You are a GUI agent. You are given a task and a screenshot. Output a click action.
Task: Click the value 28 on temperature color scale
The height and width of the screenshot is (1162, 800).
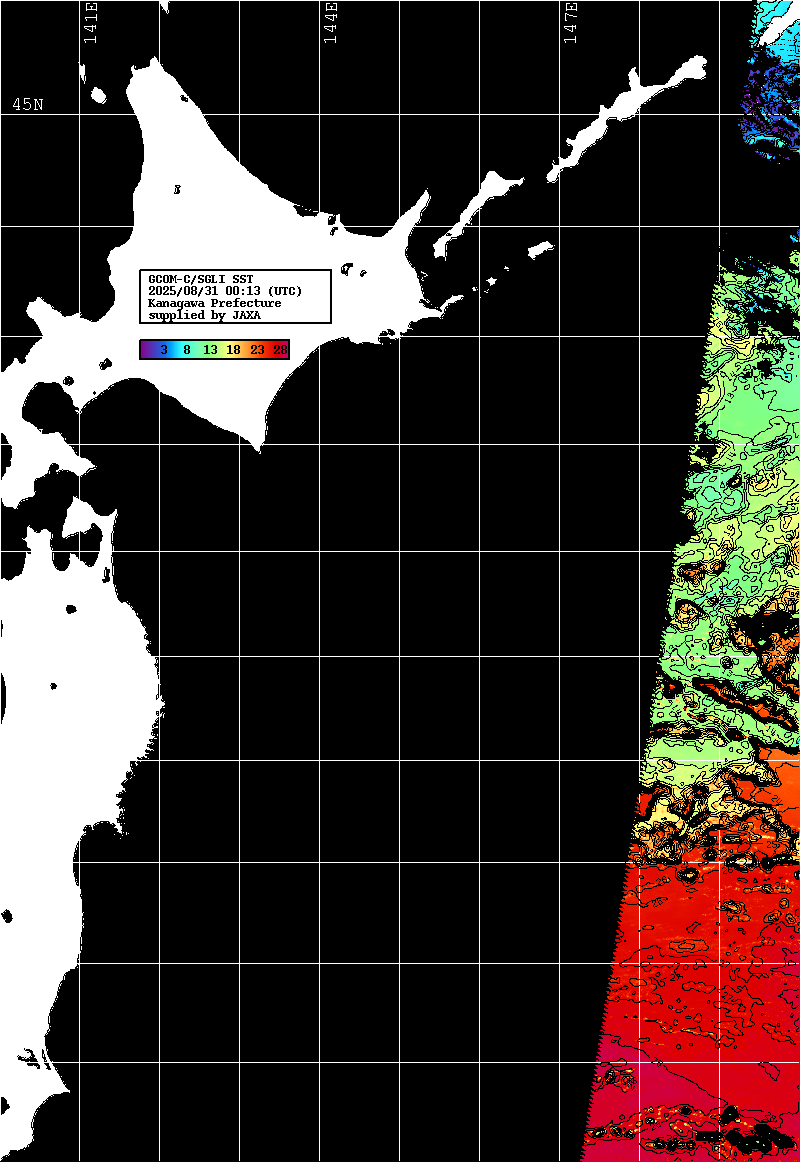(280, 350)
